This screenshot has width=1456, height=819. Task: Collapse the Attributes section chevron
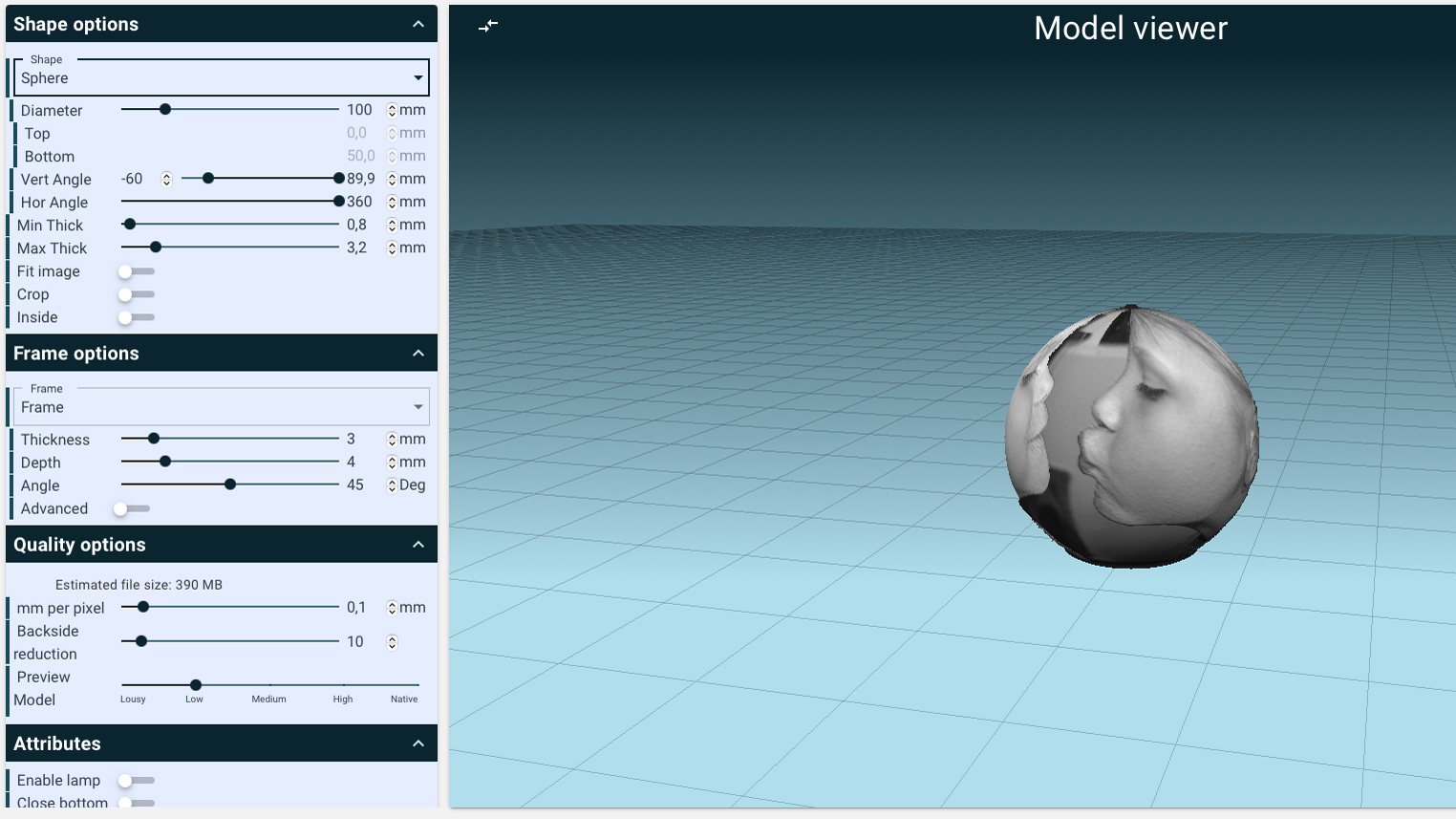[418, 744]
